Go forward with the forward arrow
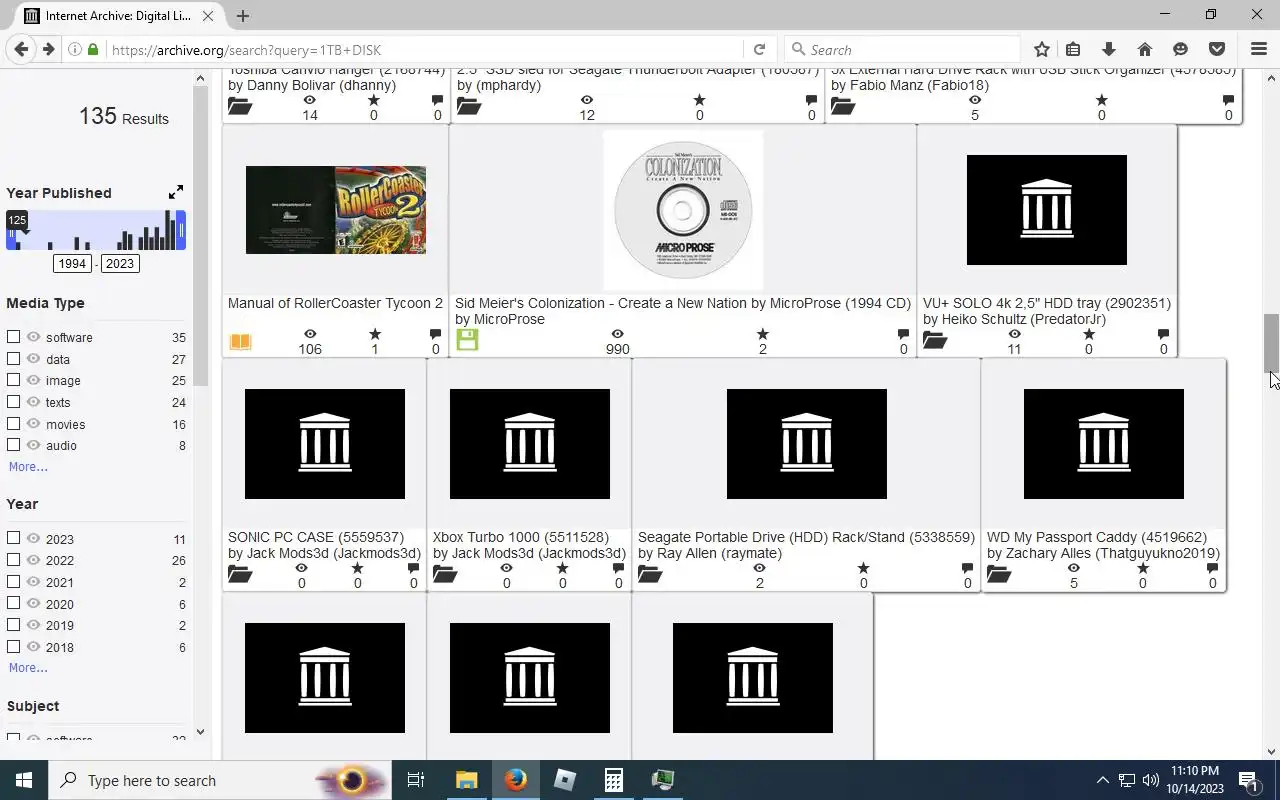 (x=48, y=49)
